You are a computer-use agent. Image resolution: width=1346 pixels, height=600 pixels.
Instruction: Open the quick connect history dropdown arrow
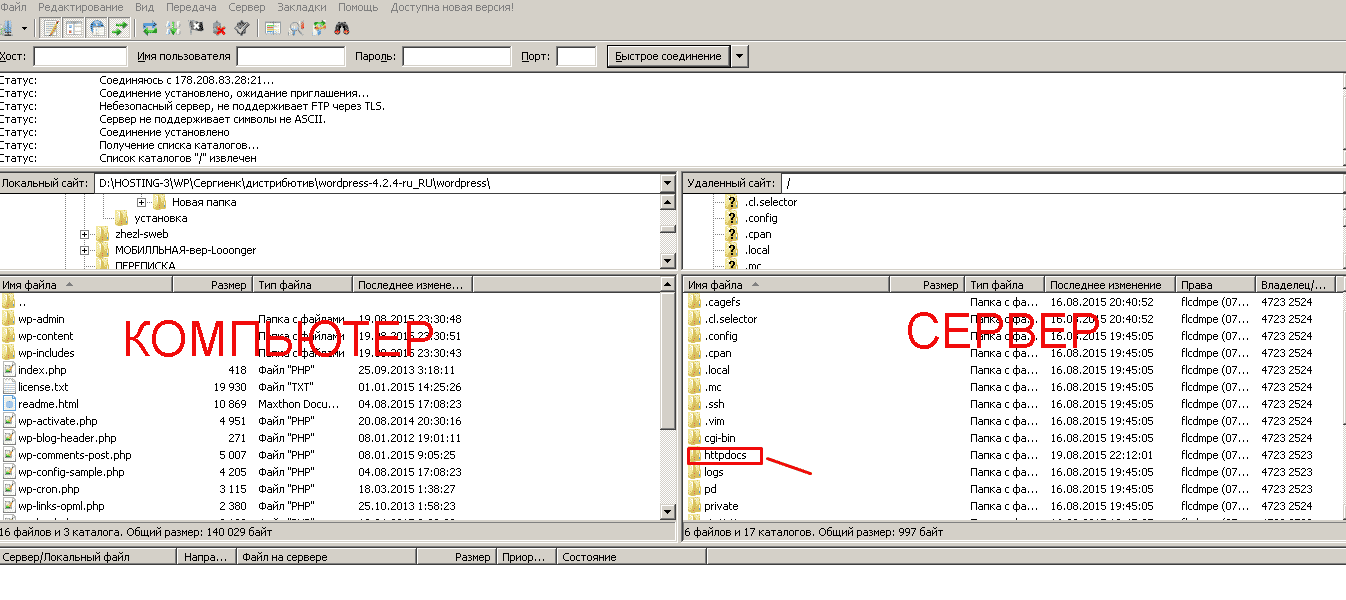click(x=739, y=57)
